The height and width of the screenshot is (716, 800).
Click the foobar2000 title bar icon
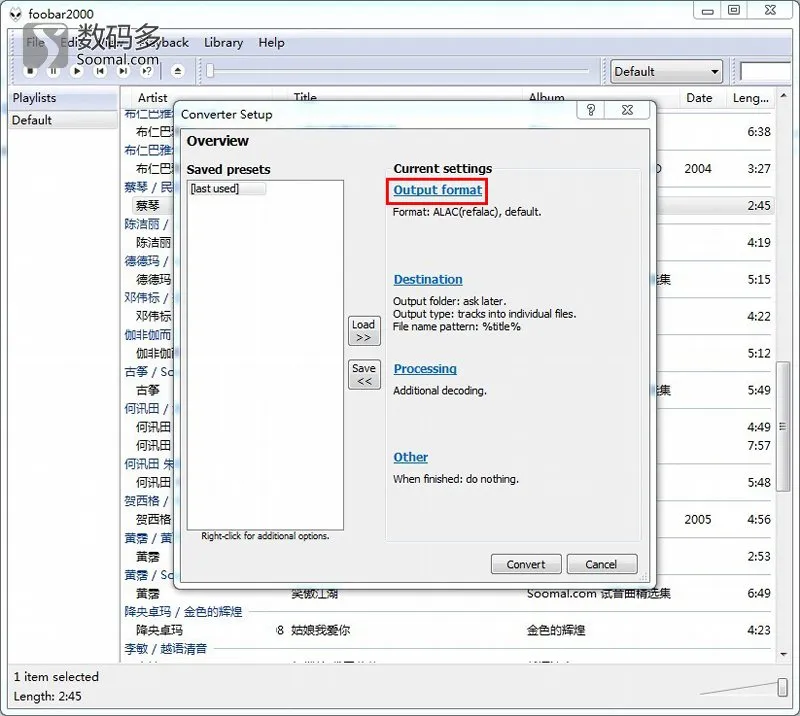point(16,14)
